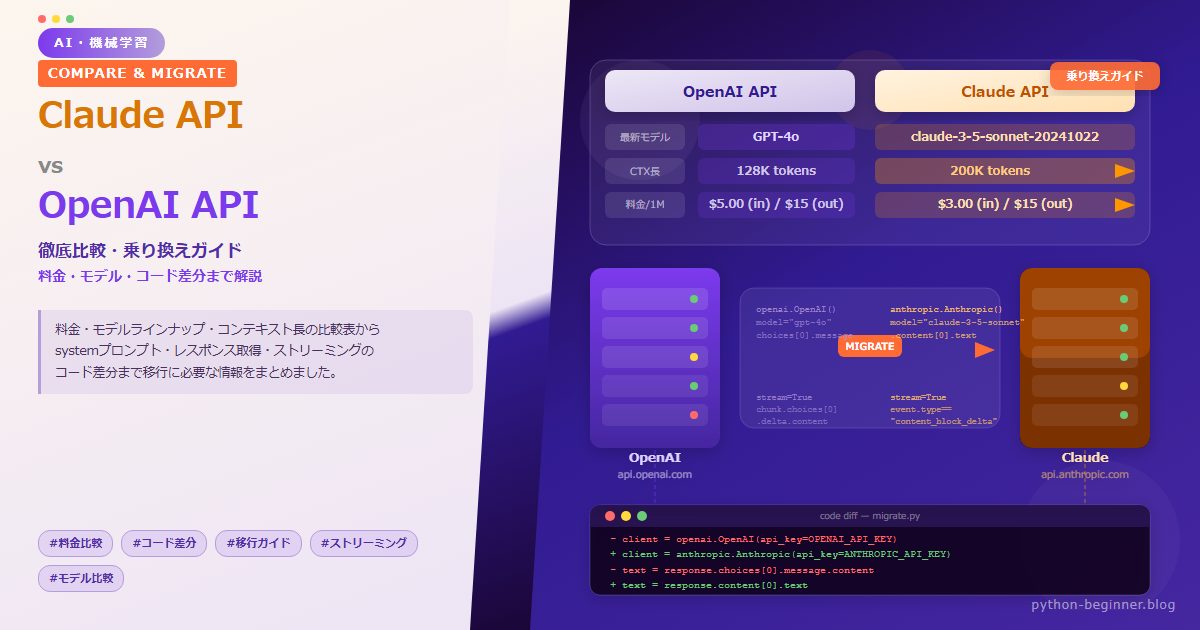Screen dimensions: 1200x630
Task: Click the Claude label under the orange server
Action: [x=1085, y=458]
